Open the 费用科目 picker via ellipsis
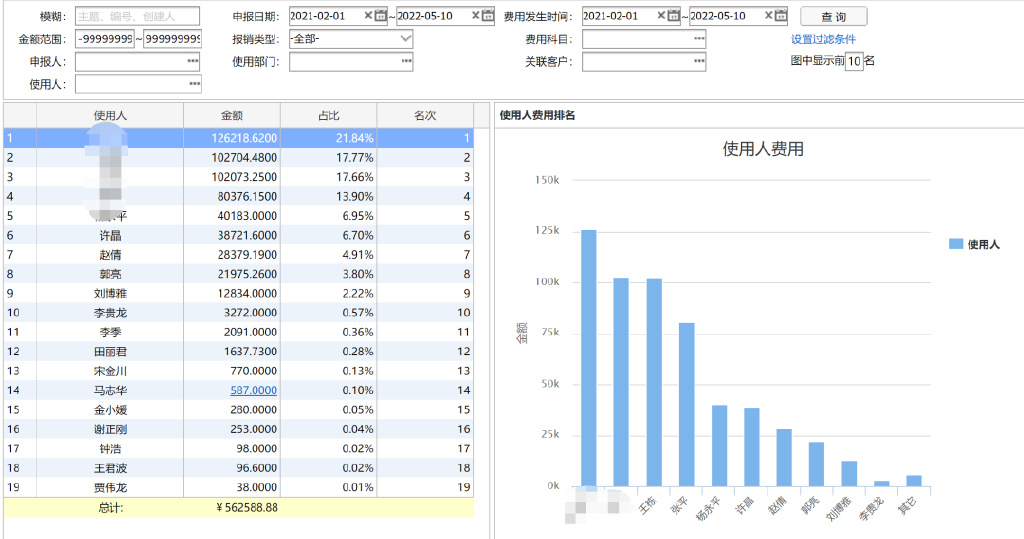Viewport: 1024px width, 539px height. (699, 39)
